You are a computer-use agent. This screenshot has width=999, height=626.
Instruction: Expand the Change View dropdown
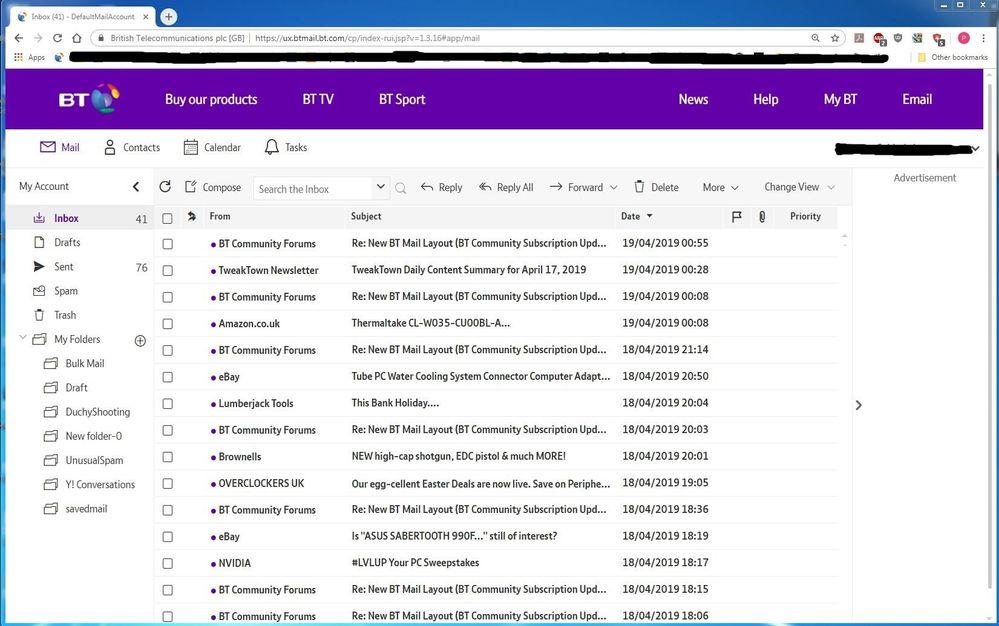click(x=799, y=187)
